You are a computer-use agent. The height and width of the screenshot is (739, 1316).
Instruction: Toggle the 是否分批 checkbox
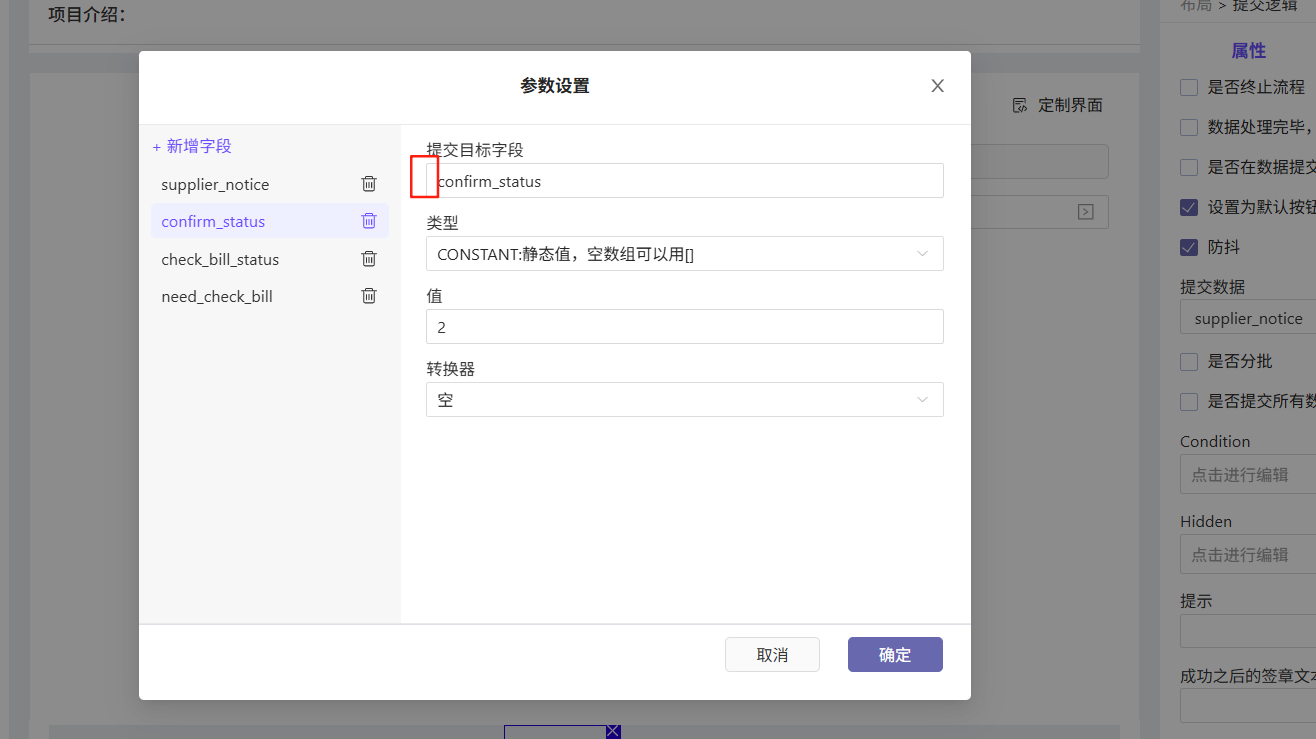pyautogui.click(x=1189, y=361)
